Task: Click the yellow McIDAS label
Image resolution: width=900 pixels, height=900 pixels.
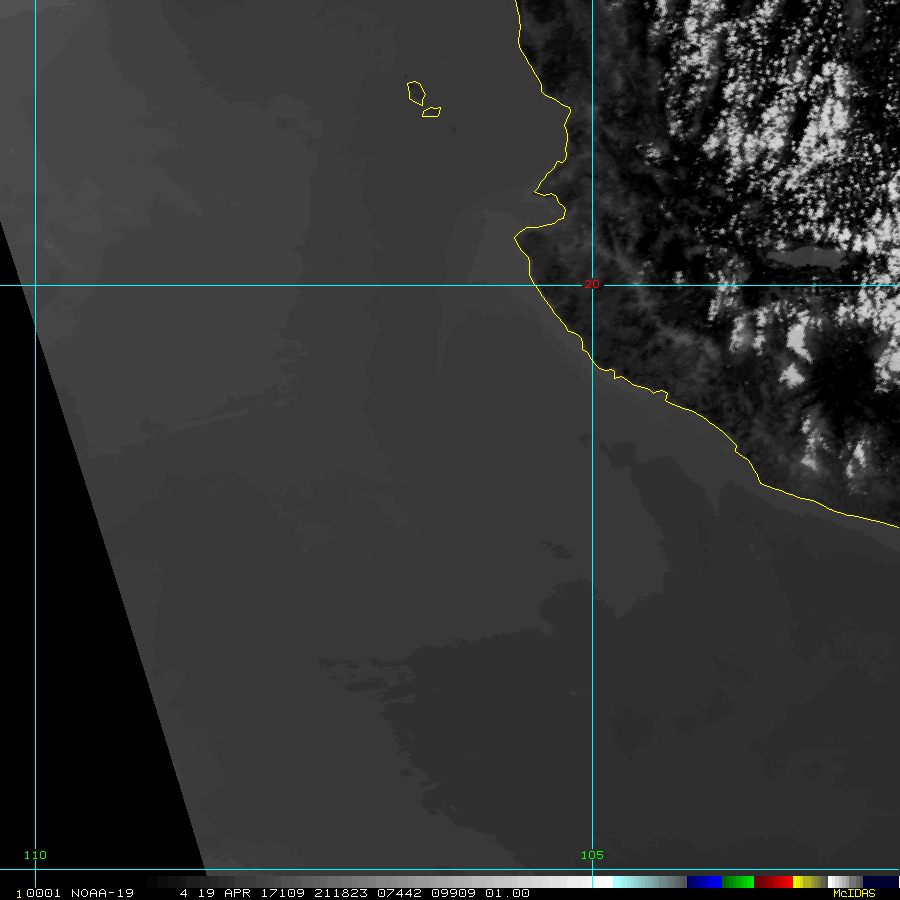Action: [853, 893]
